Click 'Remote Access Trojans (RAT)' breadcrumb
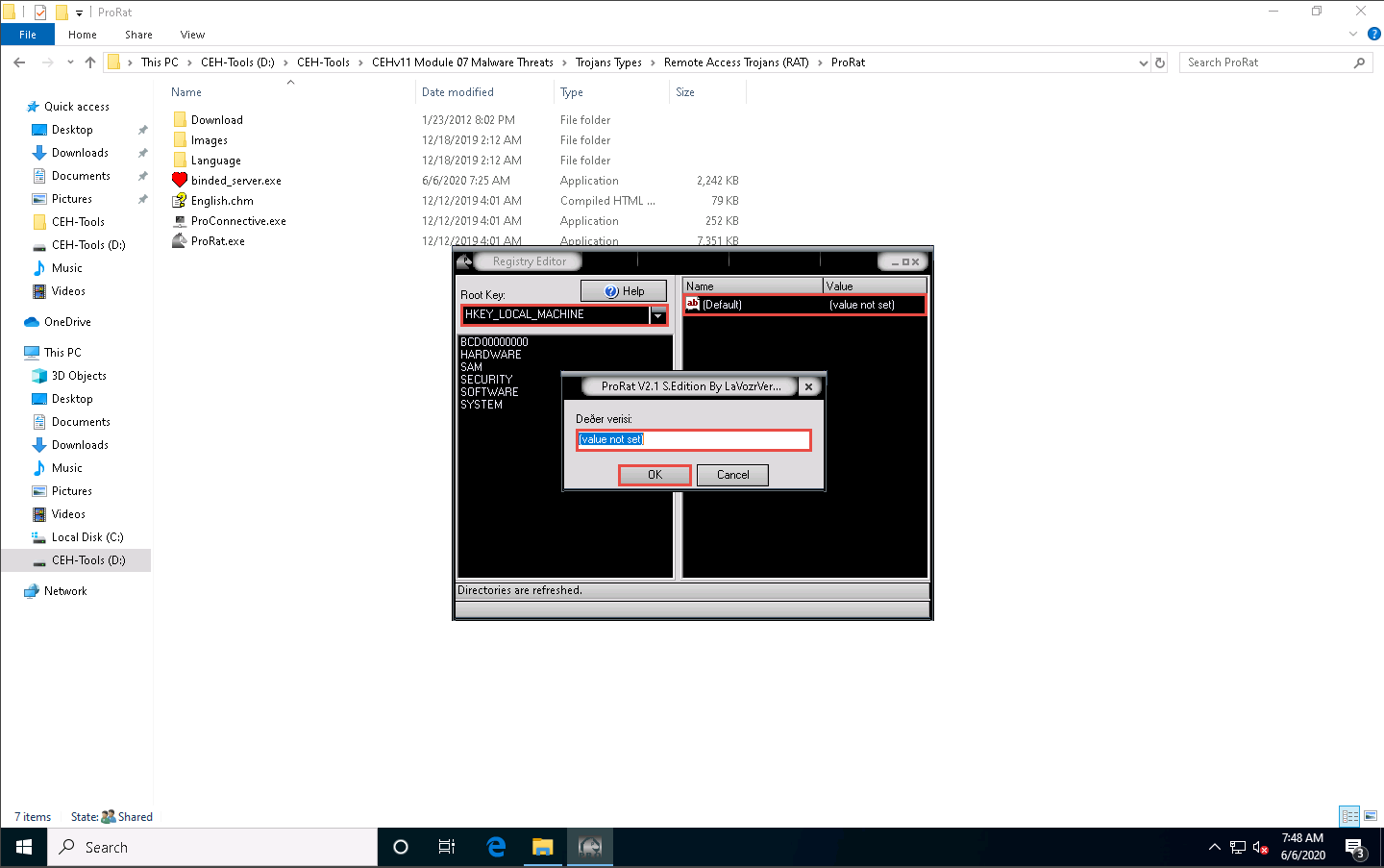 pos(736,62)
